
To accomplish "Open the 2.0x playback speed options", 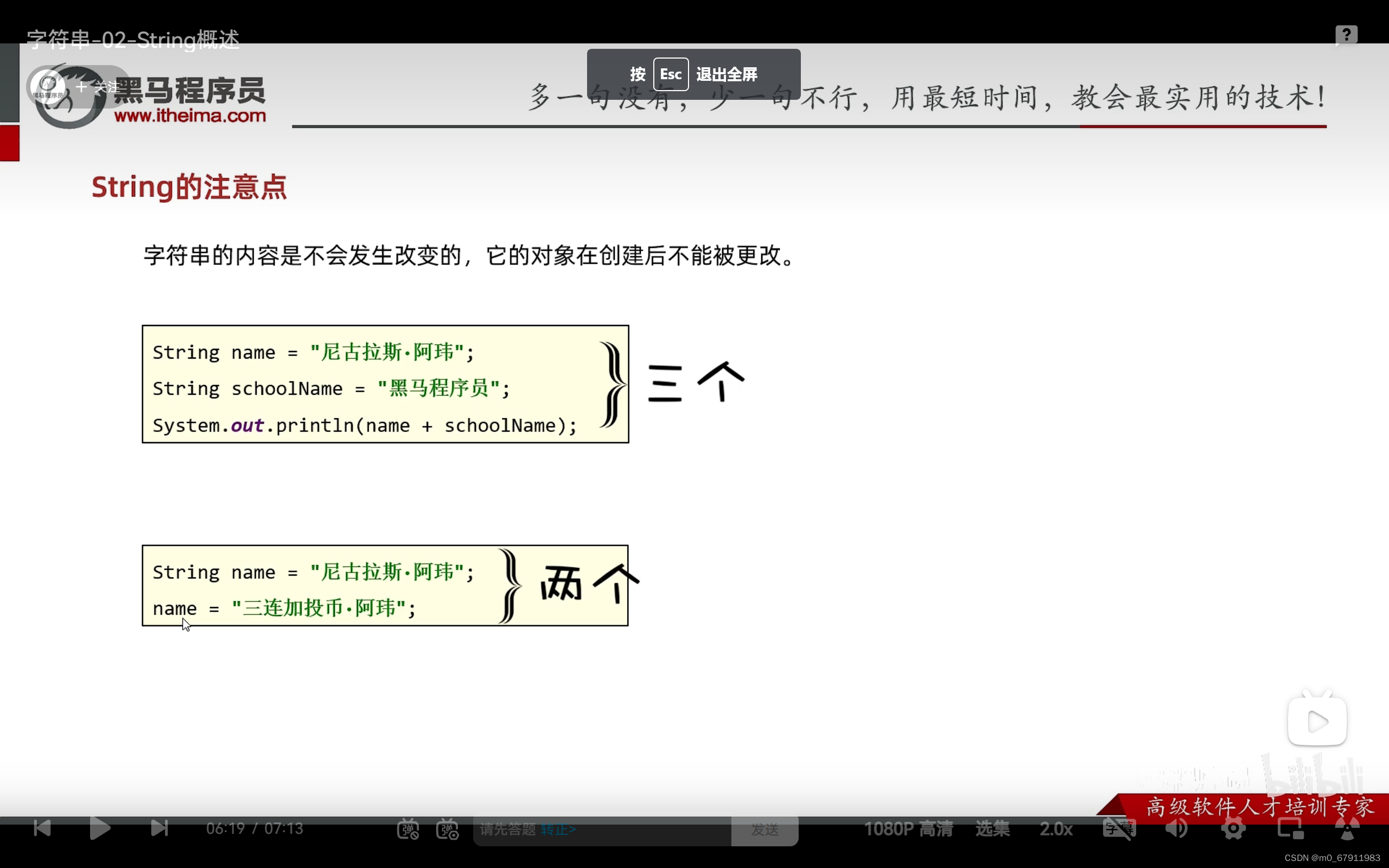I will point(1057,828).
